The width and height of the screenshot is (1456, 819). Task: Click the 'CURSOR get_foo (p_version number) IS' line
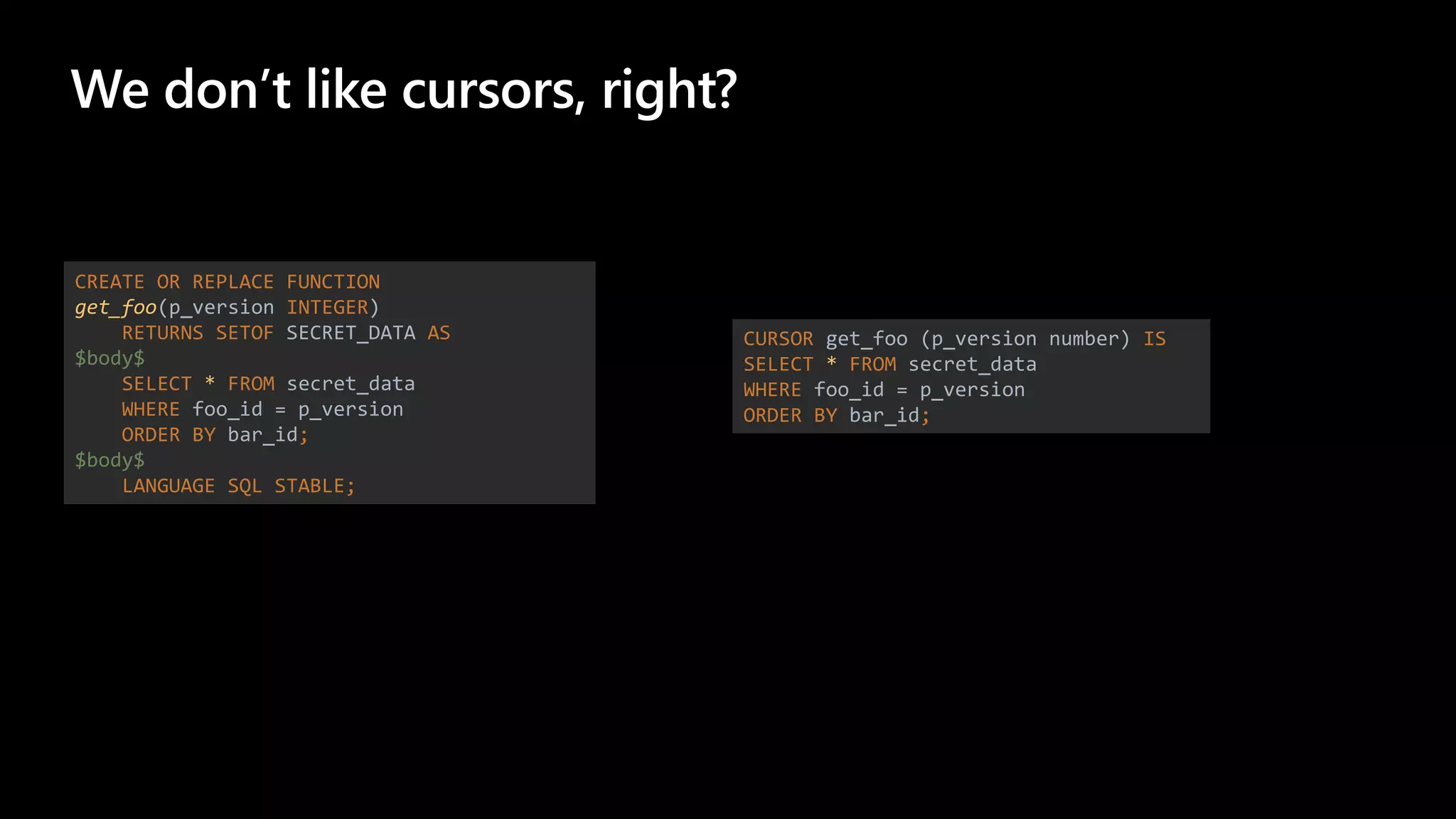tap(955, 339)
